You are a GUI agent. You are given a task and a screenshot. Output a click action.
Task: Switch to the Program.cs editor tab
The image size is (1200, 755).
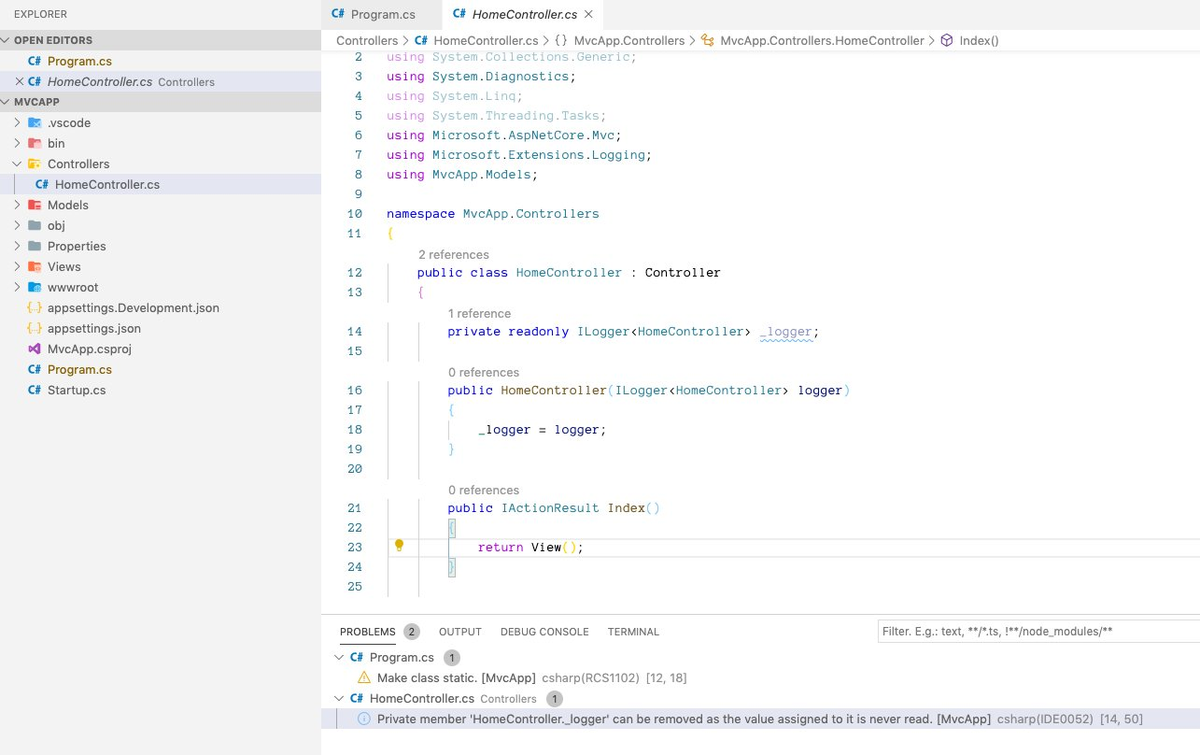pyautogui.click(x=381, y=15)
